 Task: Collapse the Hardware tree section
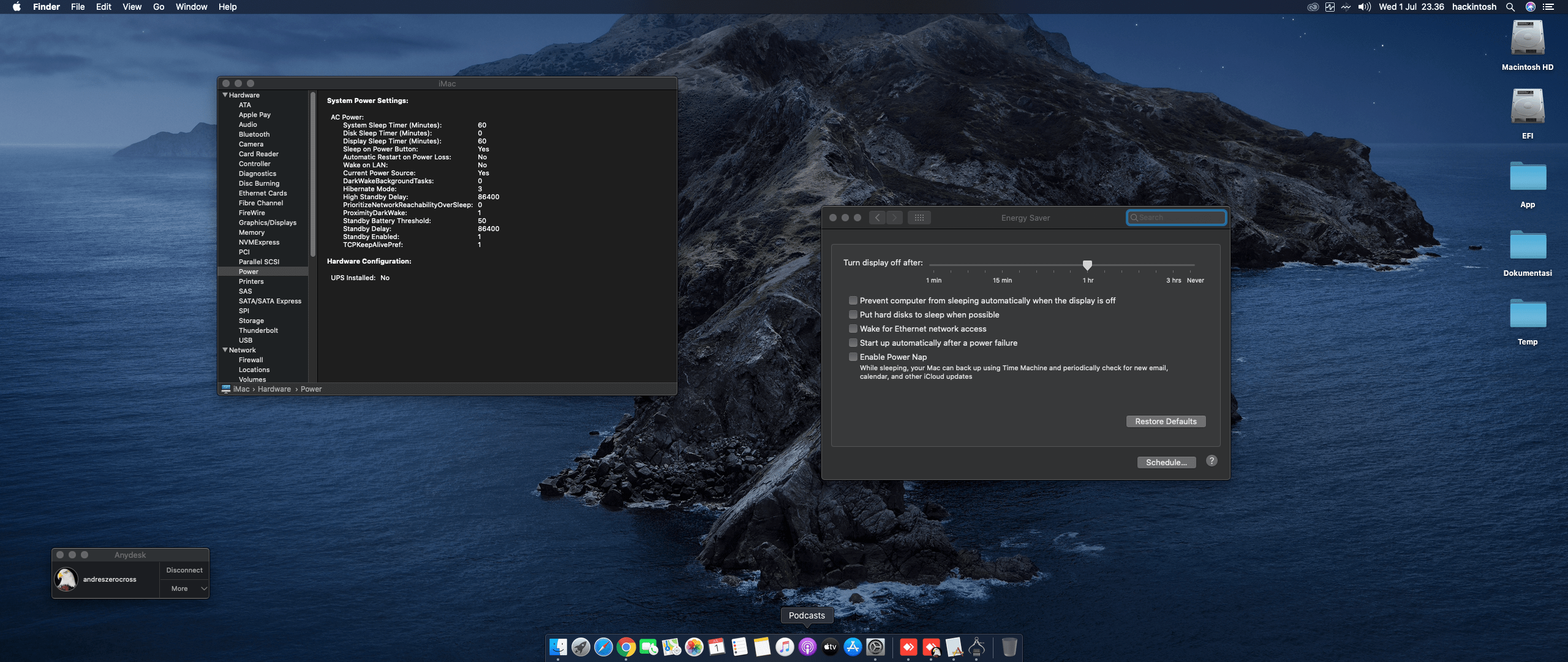225,95
